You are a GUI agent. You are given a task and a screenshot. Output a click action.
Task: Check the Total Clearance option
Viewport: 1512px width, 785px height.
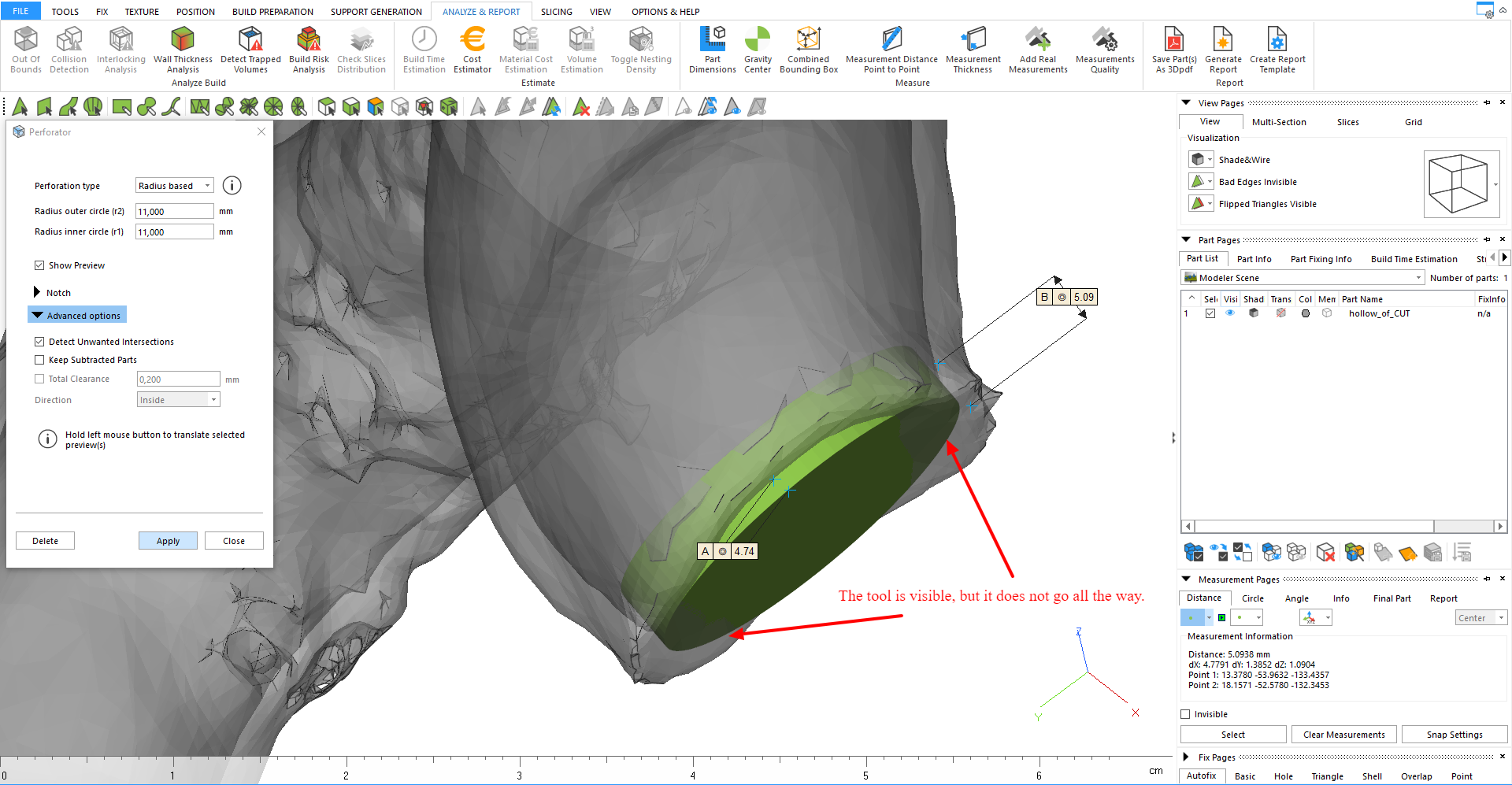click(39, 379)
